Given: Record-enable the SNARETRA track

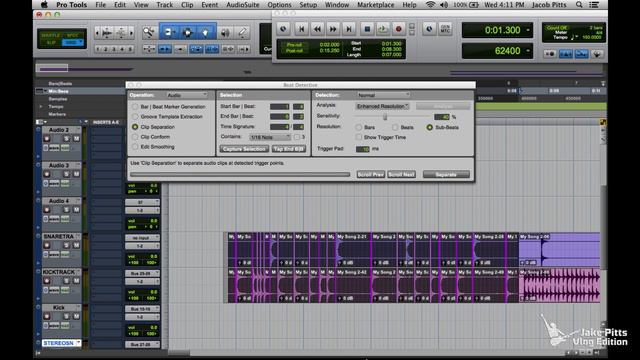Looking at the screenshot, I should pos(47,245).
